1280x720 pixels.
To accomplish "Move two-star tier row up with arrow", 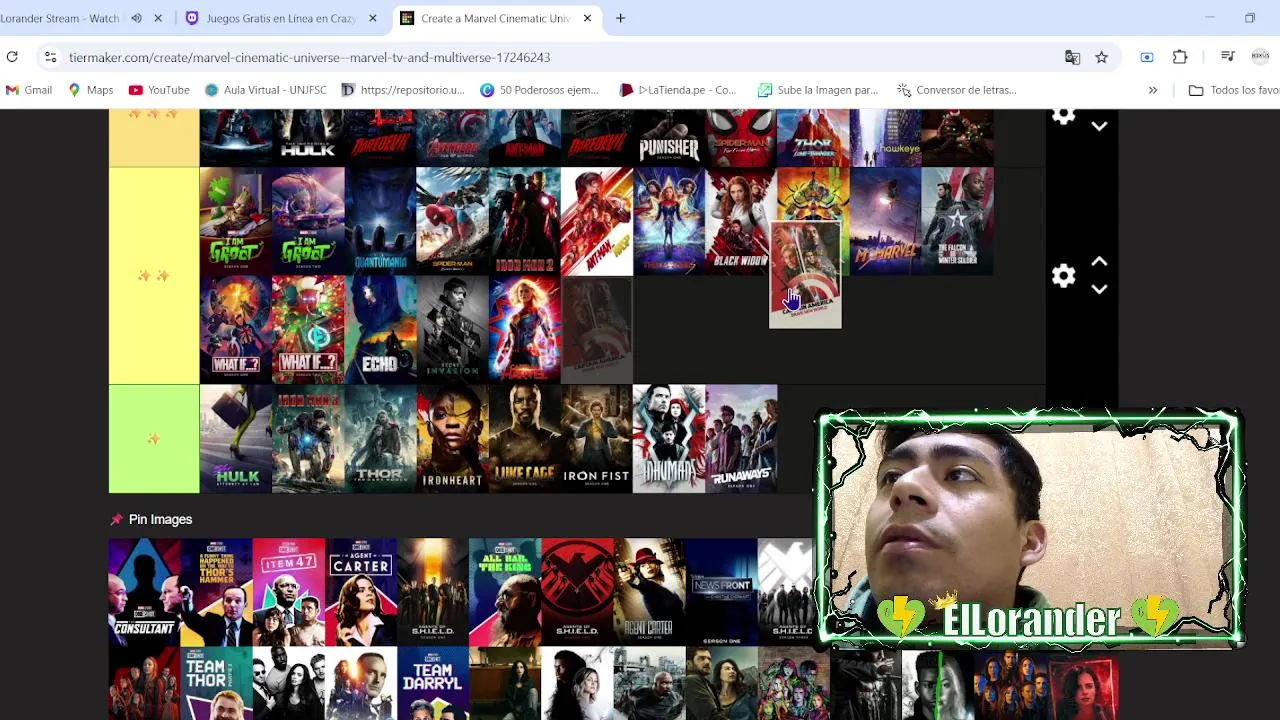I will [1099, 262].
